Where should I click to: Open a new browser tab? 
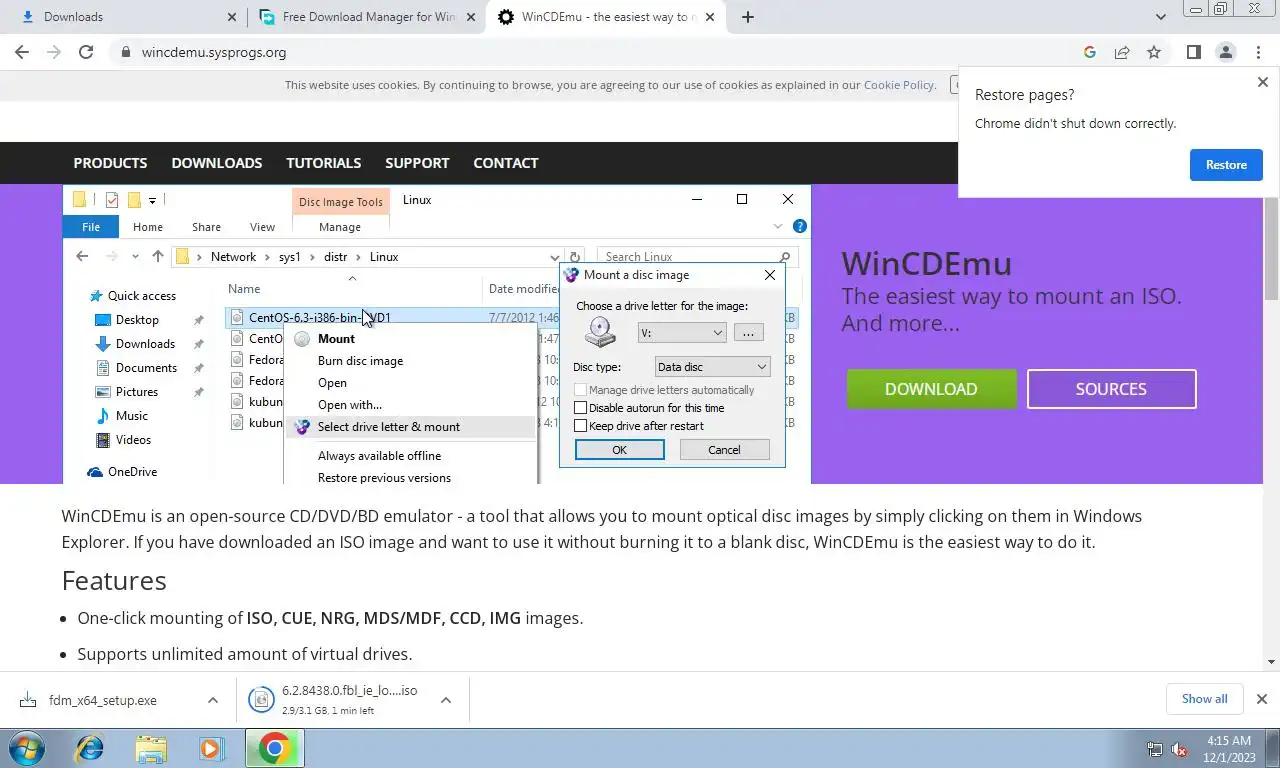tap(748, 17)
